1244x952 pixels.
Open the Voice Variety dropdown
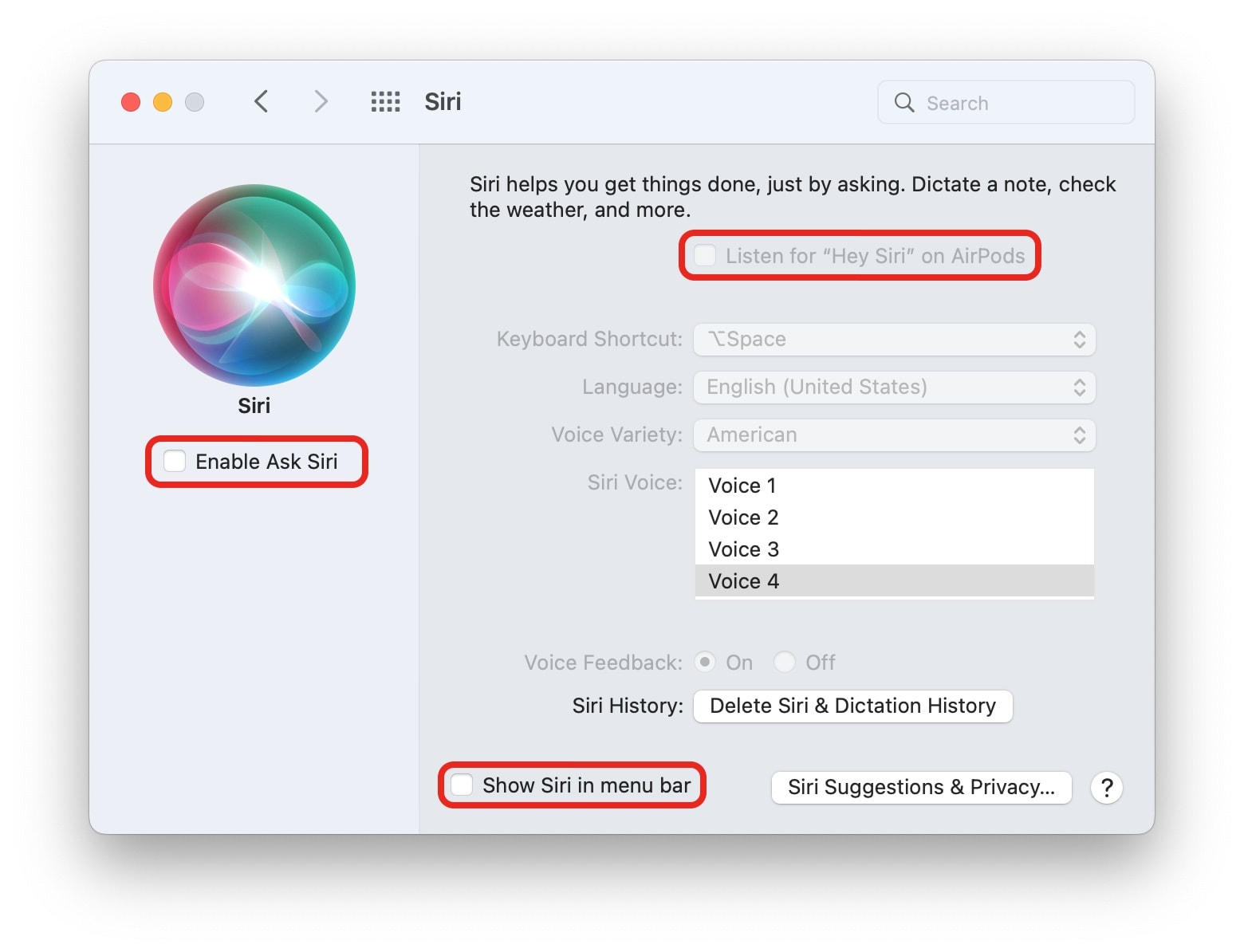894,435
